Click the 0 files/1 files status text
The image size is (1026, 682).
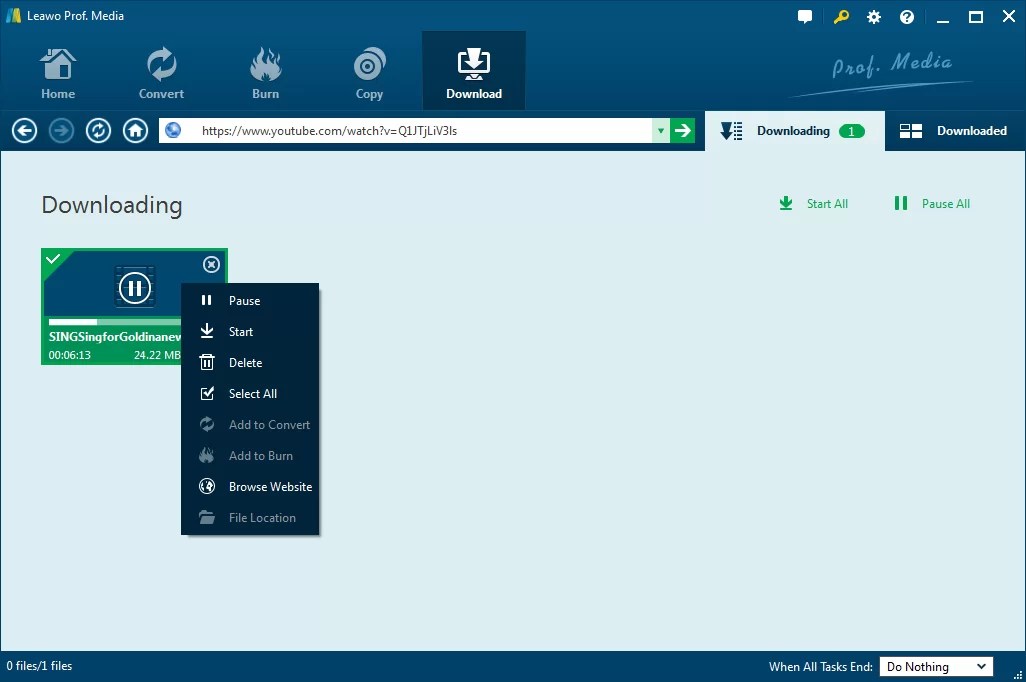39,666
